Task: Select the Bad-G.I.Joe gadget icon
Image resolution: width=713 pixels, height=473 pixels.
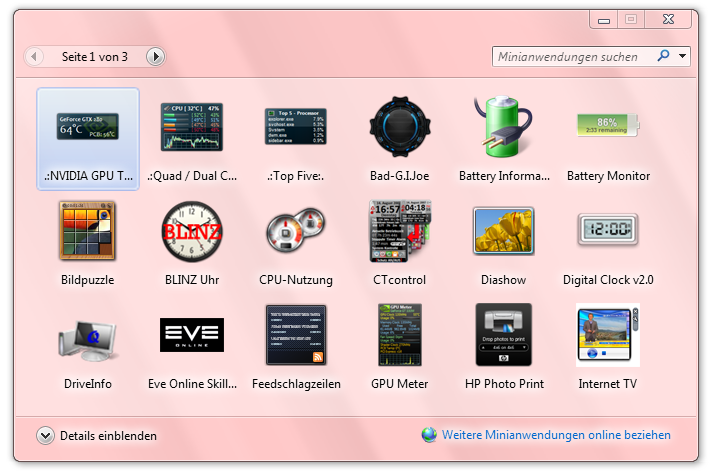Action: pyautogui.click(x=400, y=127)
